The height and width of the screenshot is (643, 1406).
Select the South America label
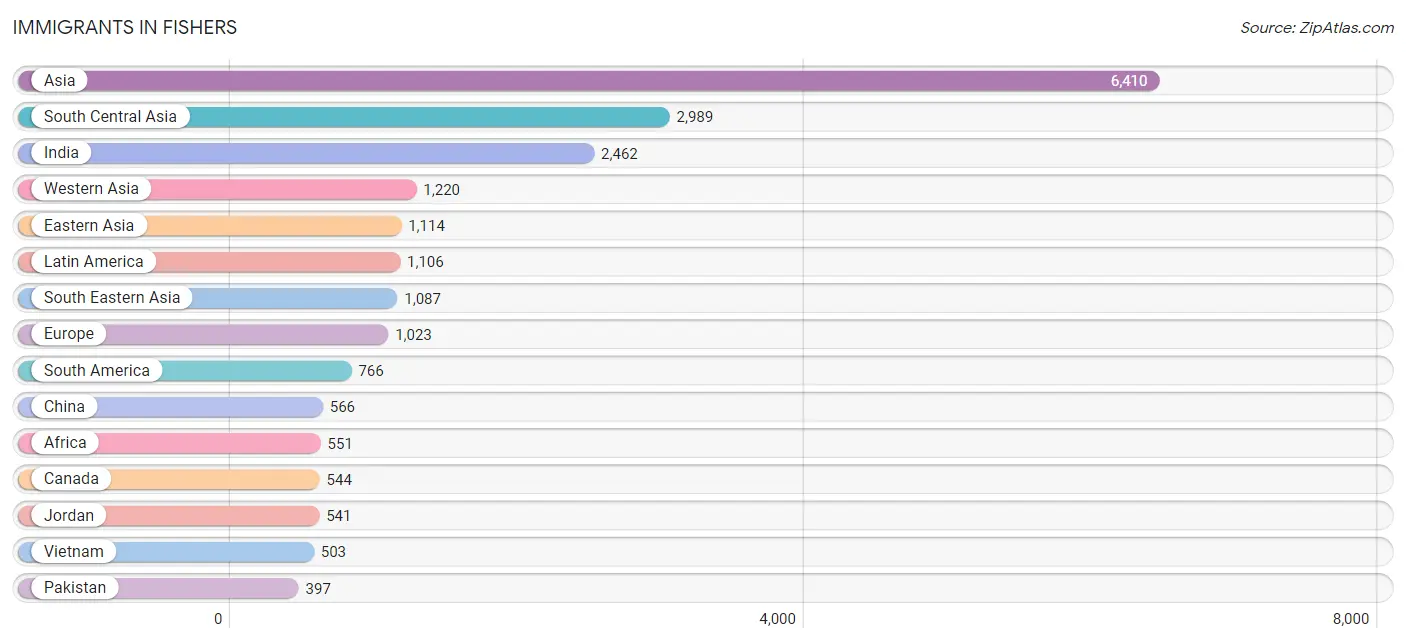point(96,370)
